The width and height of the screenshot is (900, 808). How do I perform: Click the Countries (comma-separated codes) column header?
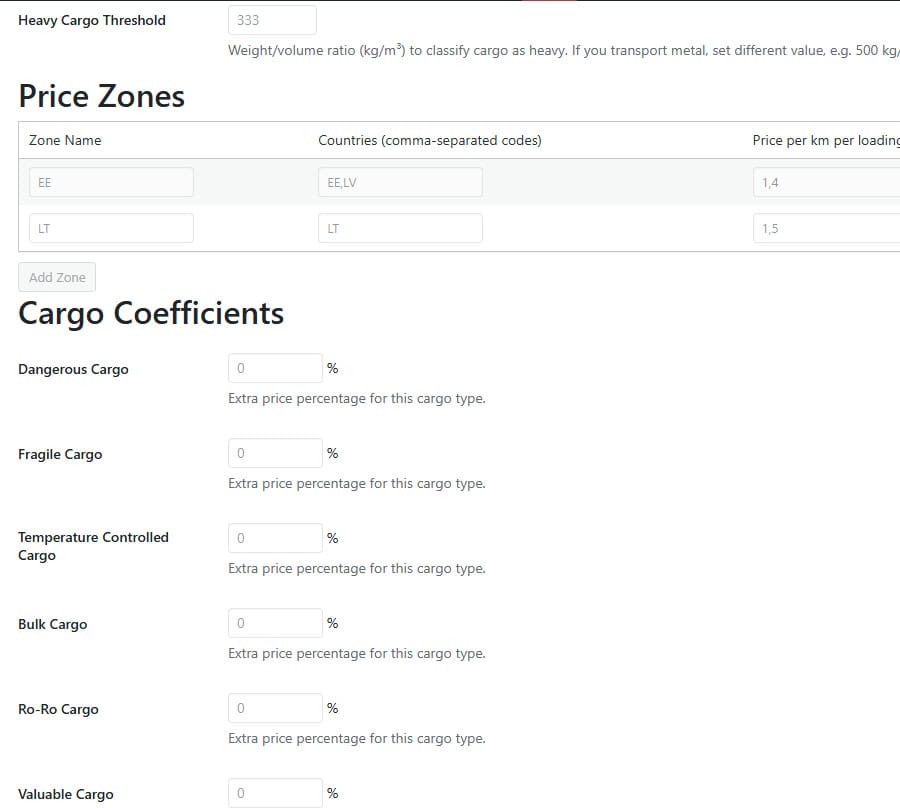tap(430, 140)
